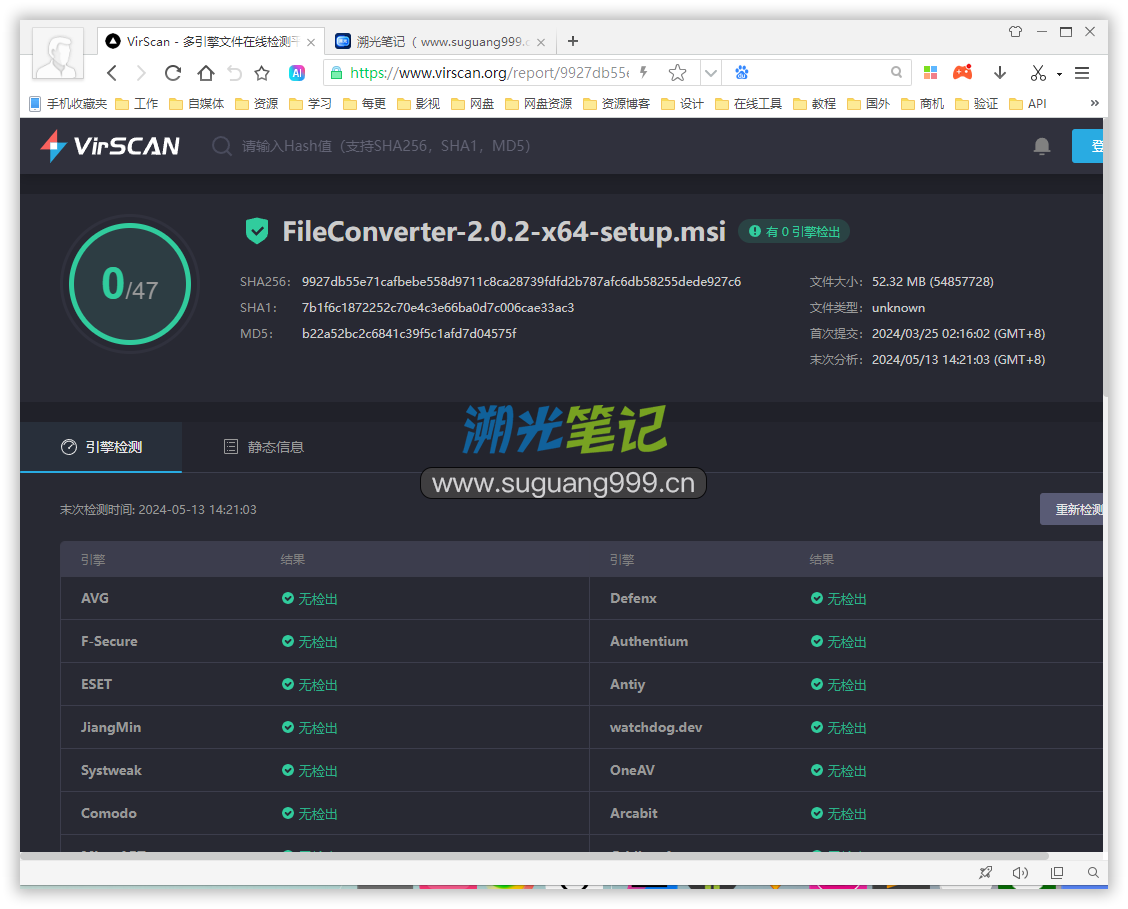Image resolution: width=1128 pixels, height=909 pixels.
Task: Click the green shield safe icon
Action: (257, 231)
